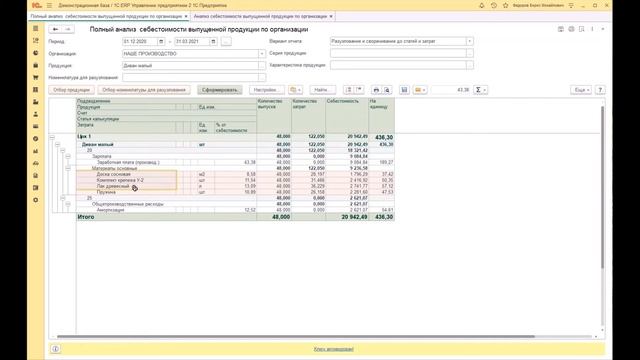Go back with the left arrow button

(x=55, y=29)
